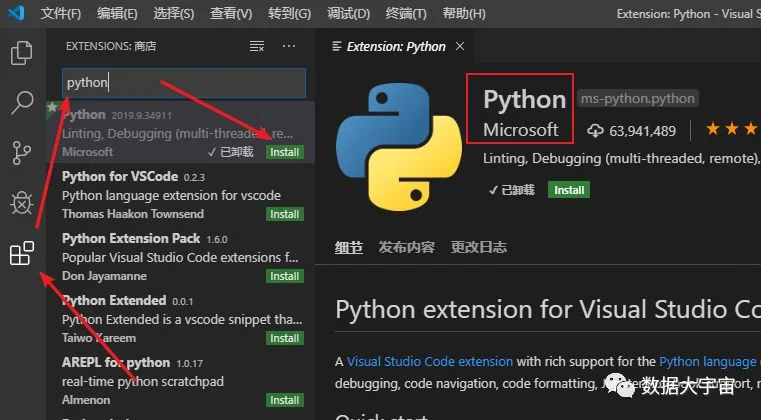
Task: Open extensions panel More Actions ellipsis
Action: pyautogui.click(x=289, y=46)
